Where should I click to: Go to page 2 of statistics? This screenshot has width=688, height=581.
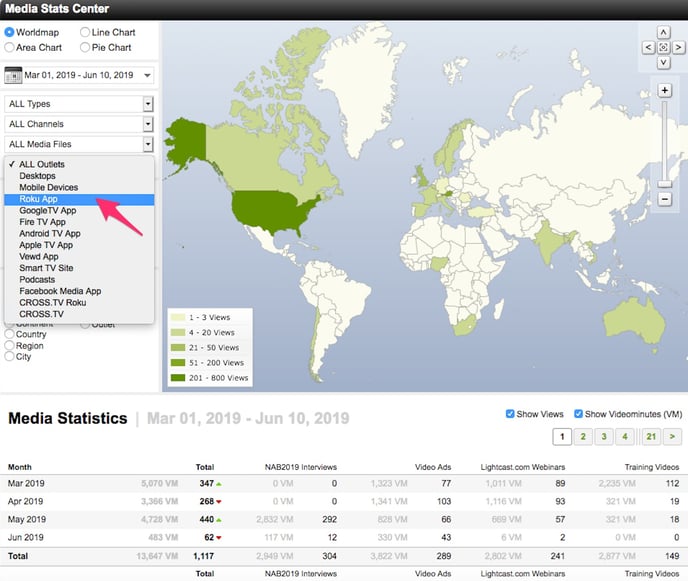582,437
